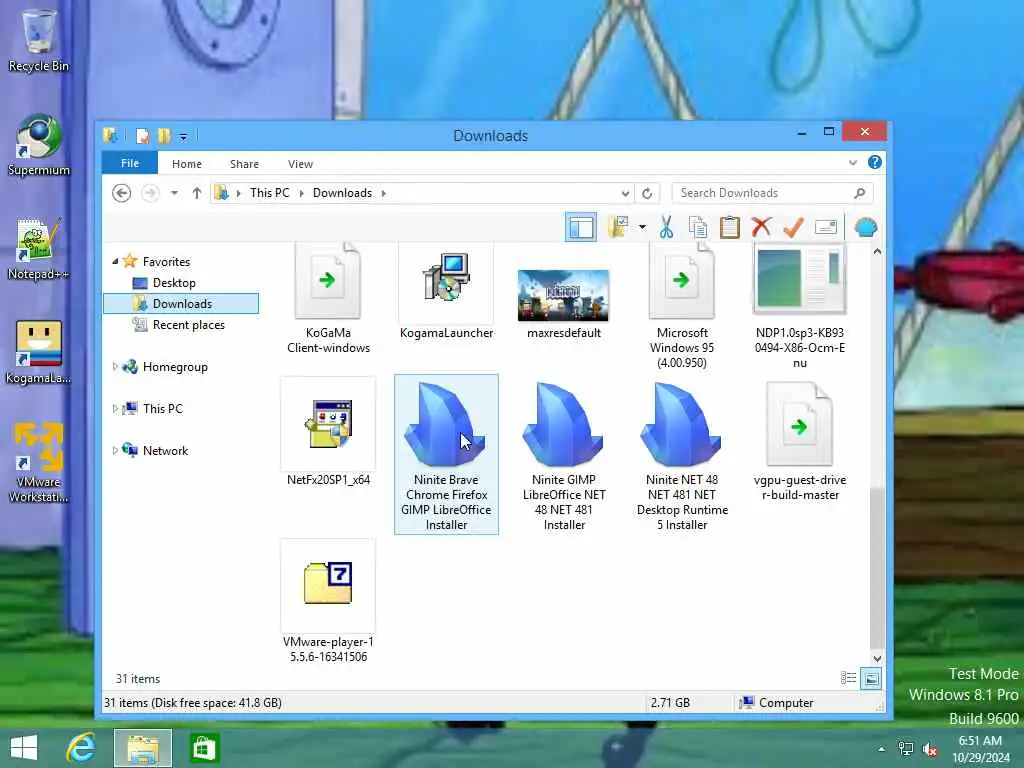Click the new folder toolbar icon
1024x768 pixels.
click(x=618, y=227)
